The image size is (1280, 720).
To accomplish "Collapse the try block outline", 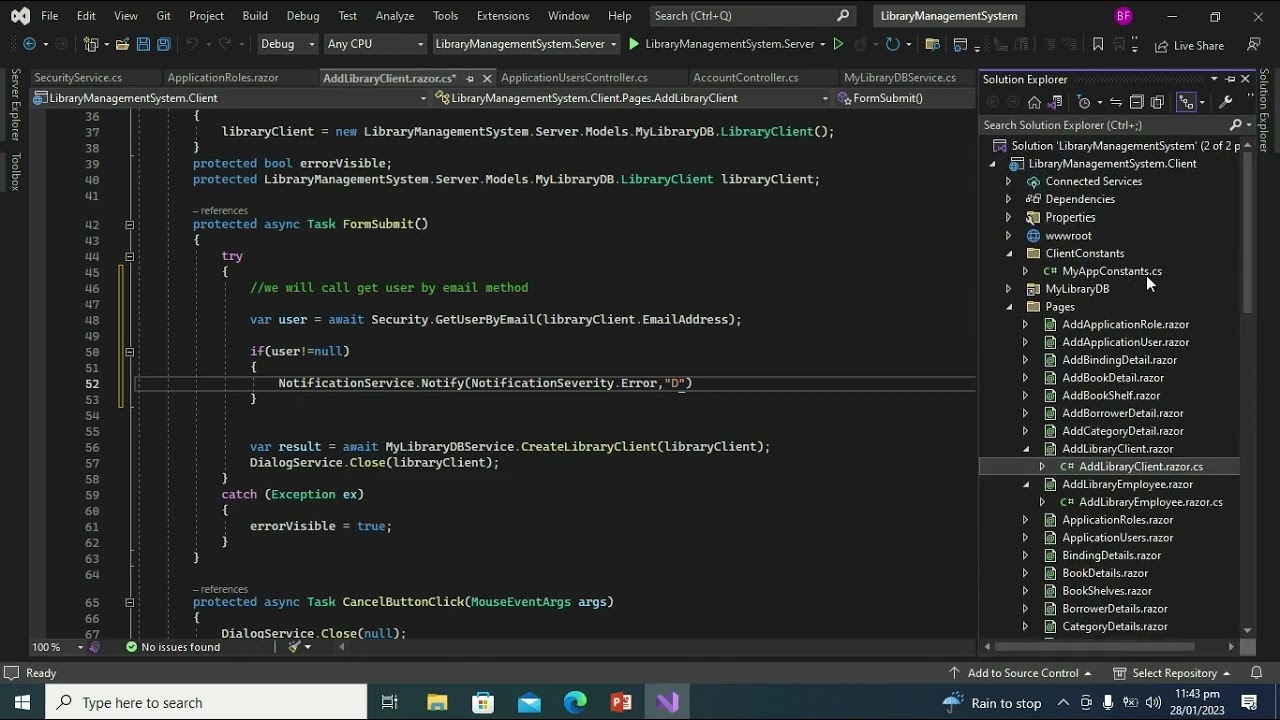I will pos(129,257).
